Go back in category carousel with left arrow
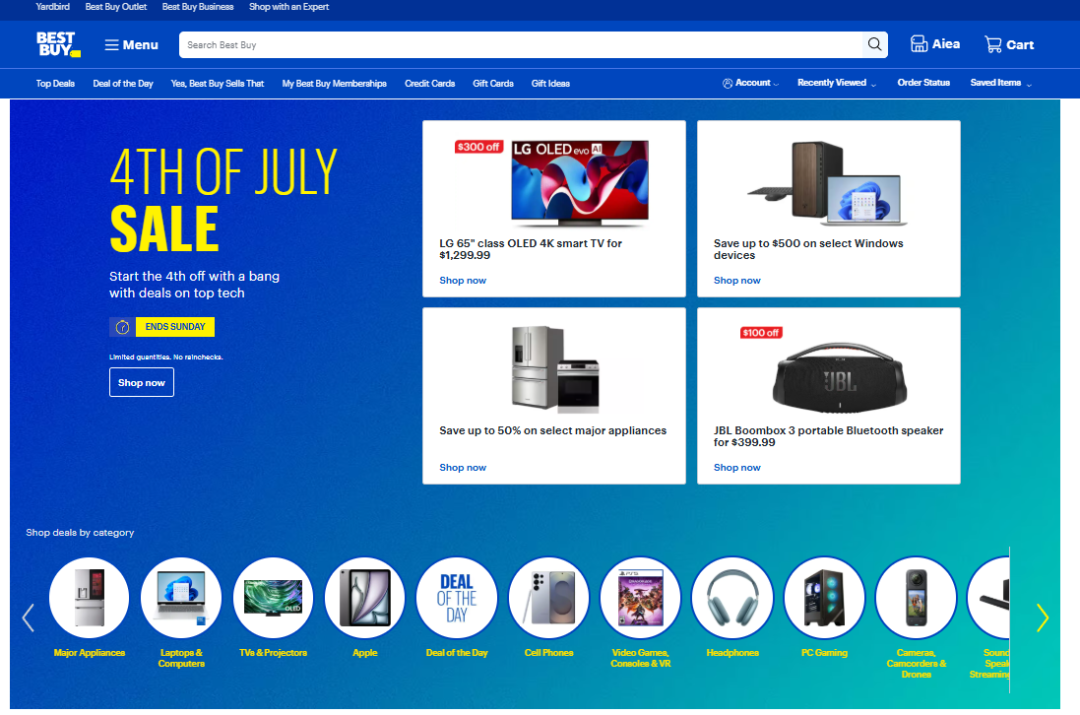Screen dimensions: 1080x715 28,617
